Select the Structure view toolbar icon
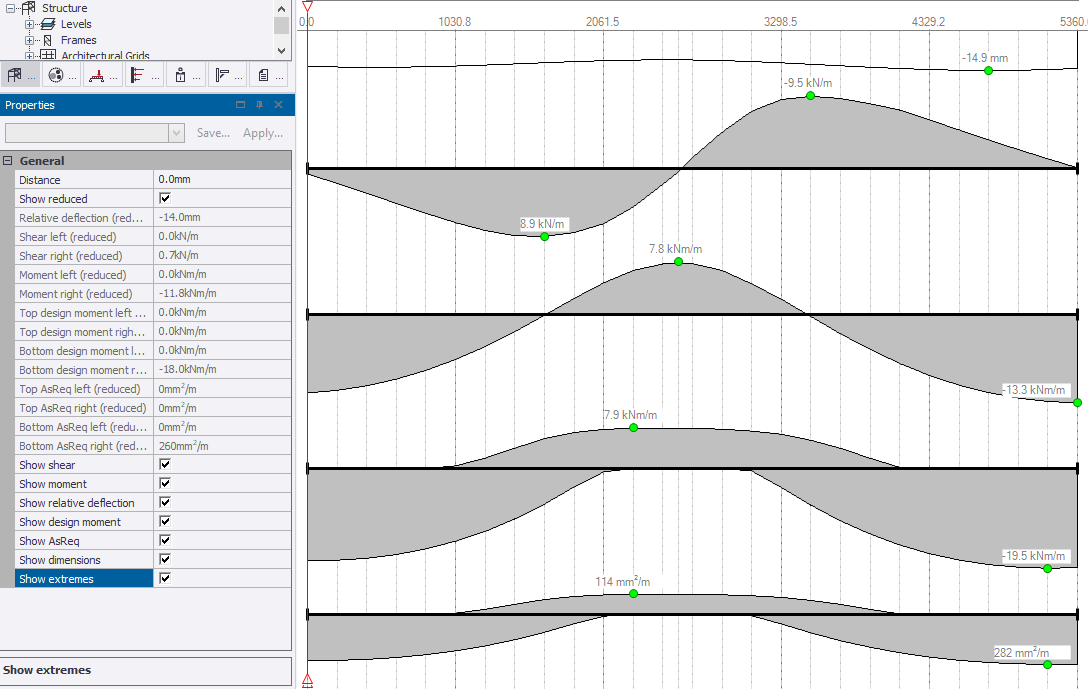 point(14,74)
